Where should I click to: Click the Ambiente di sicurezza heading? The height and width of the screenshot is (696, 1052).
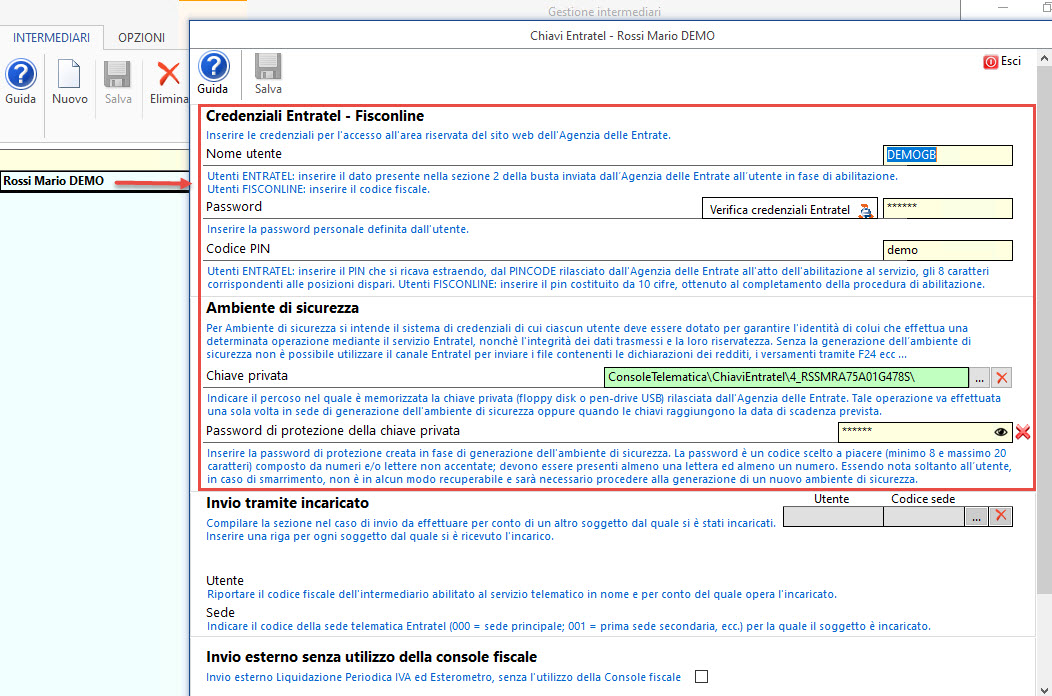[282, 308]
